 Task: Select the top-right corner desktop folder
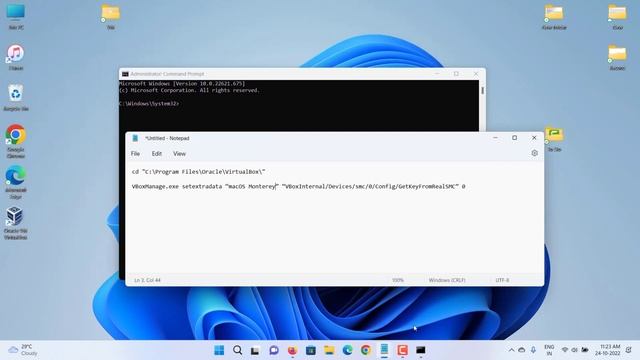[x=617, y=16]
